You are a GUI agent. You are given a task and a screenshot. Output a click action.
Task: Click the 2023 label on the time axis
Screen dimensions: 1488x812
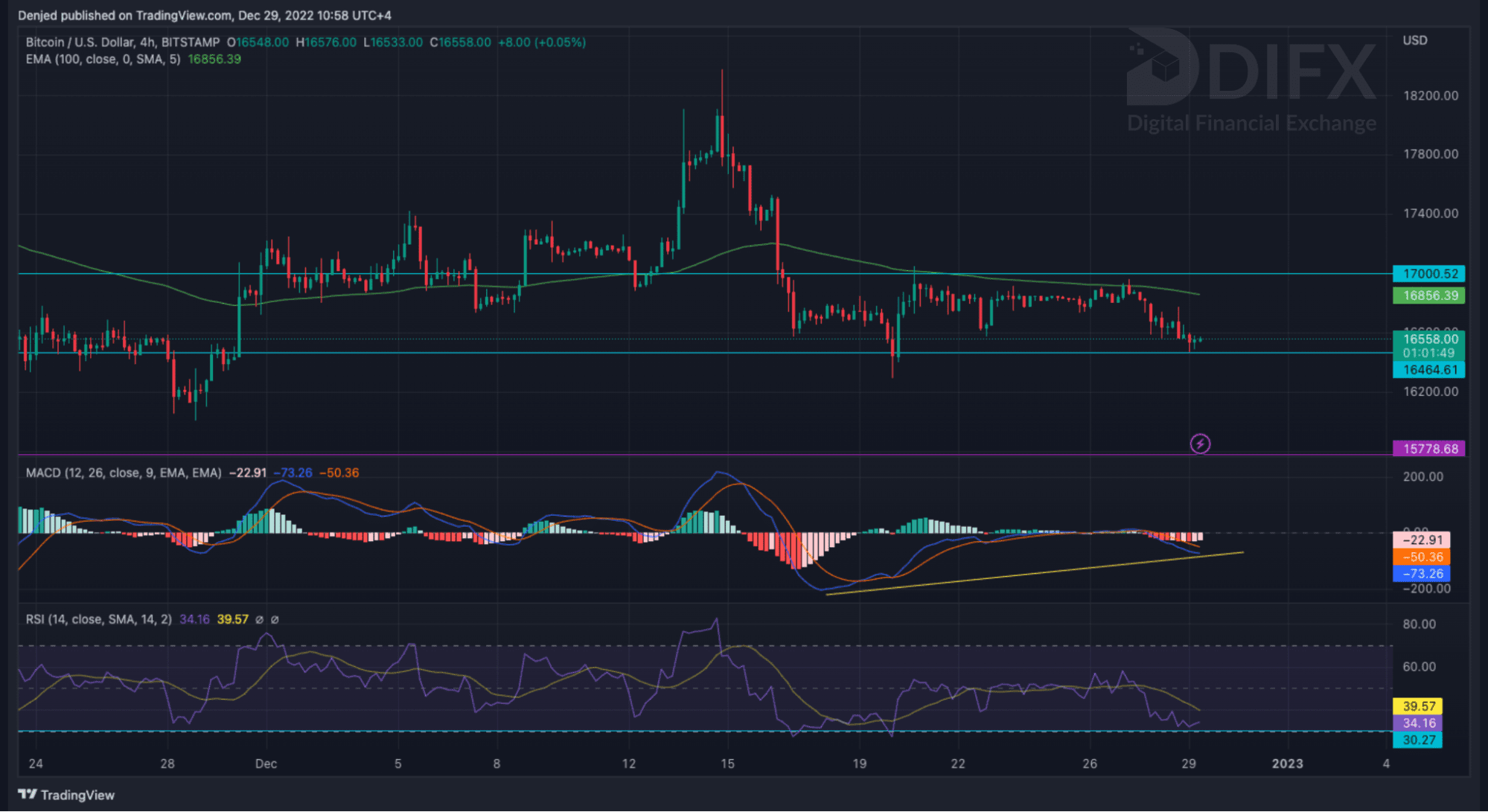pos(1287,764)
